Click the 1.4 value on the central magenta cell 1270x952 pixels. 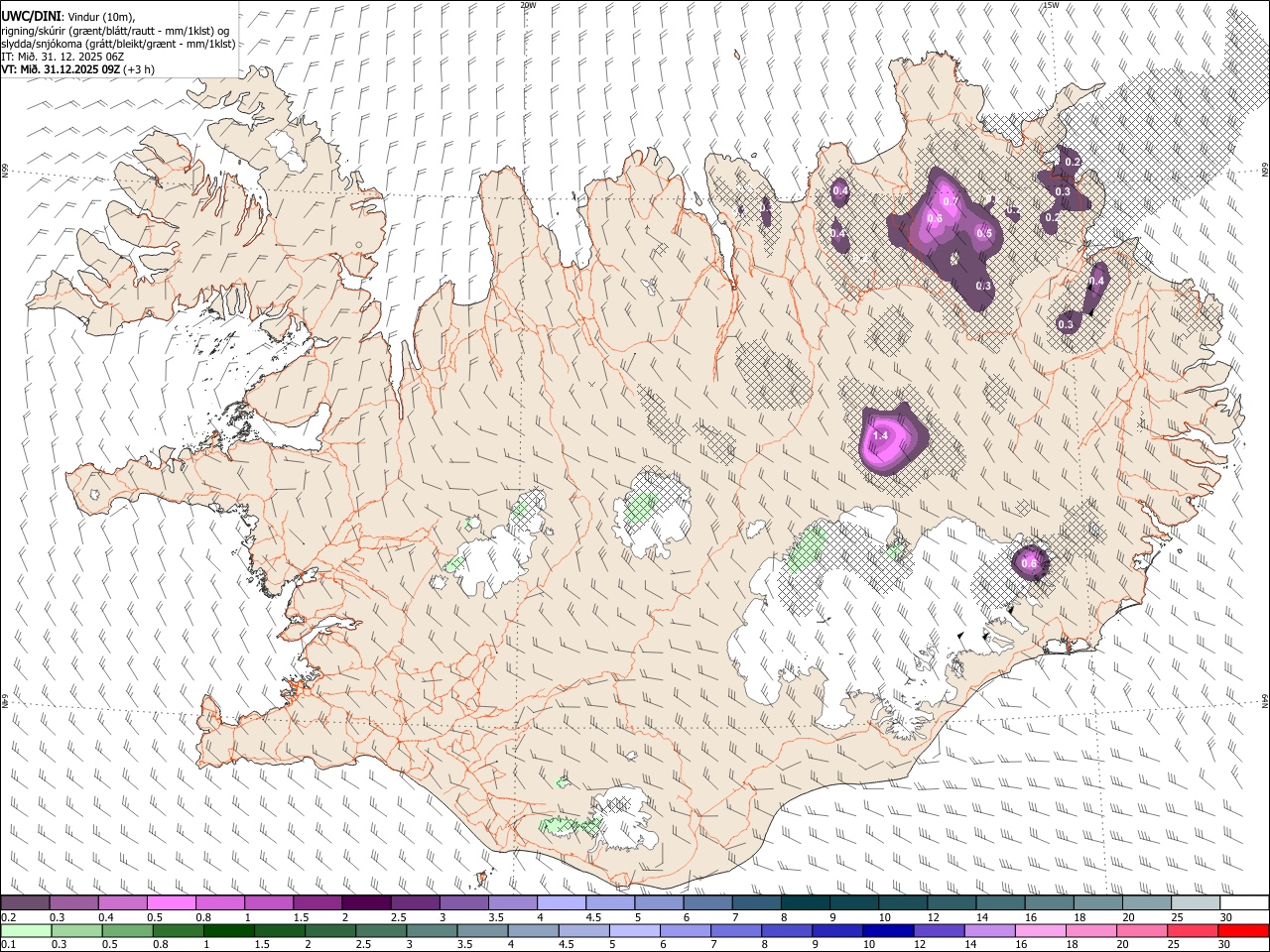(x=880, y=435)
